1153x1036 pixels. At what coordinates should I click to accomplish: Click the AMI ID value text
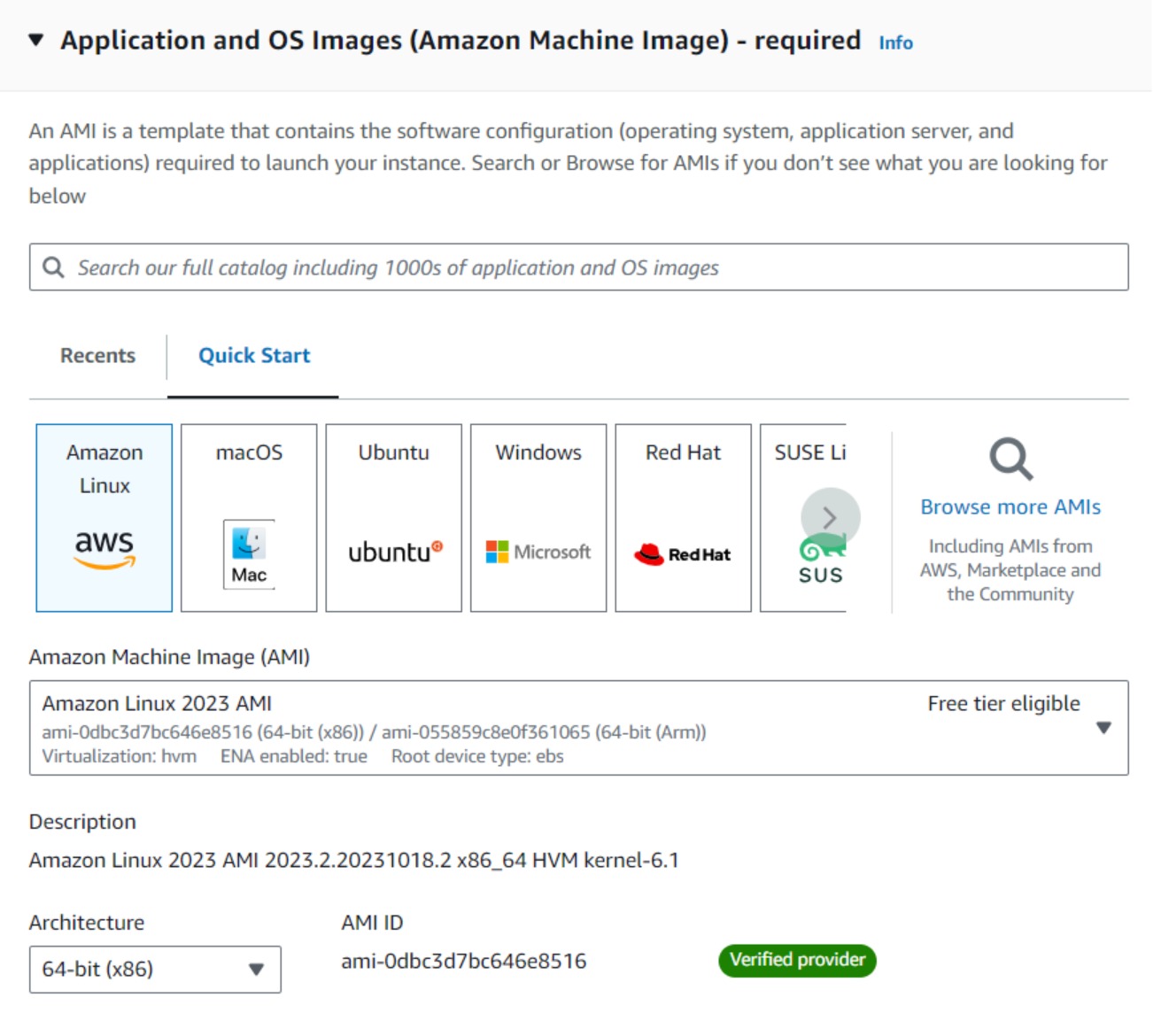click(x=463, y=962)
